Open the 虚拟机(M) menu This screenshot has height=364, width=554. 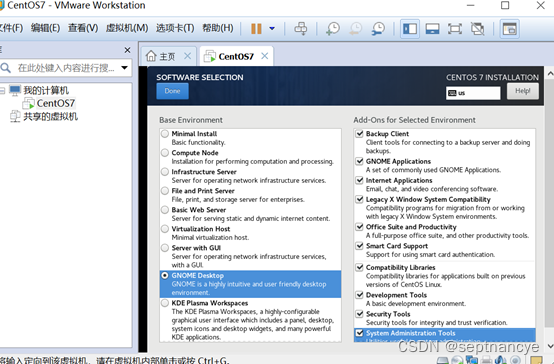(127, 28)
